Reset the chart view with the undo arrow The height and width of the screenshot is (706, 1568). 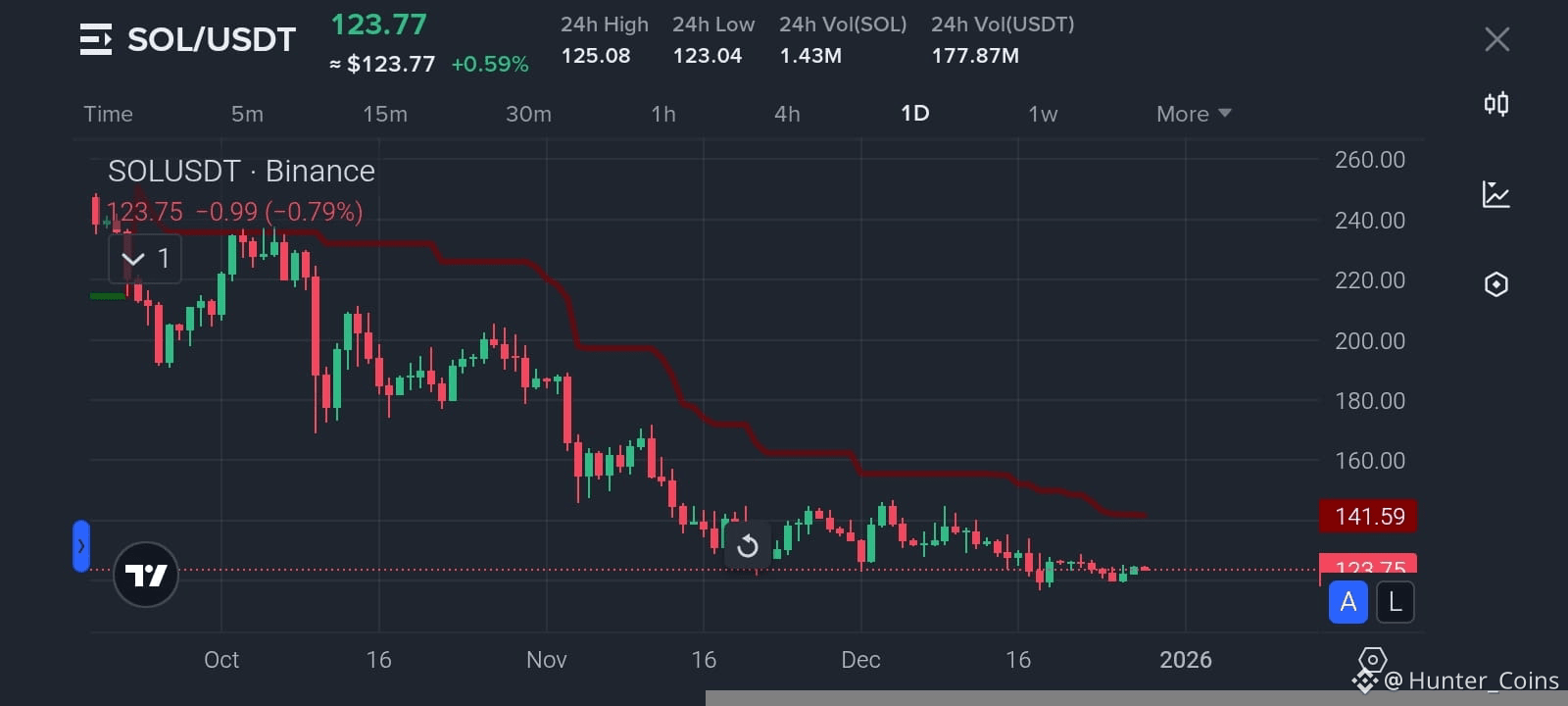tap(748, 545)
